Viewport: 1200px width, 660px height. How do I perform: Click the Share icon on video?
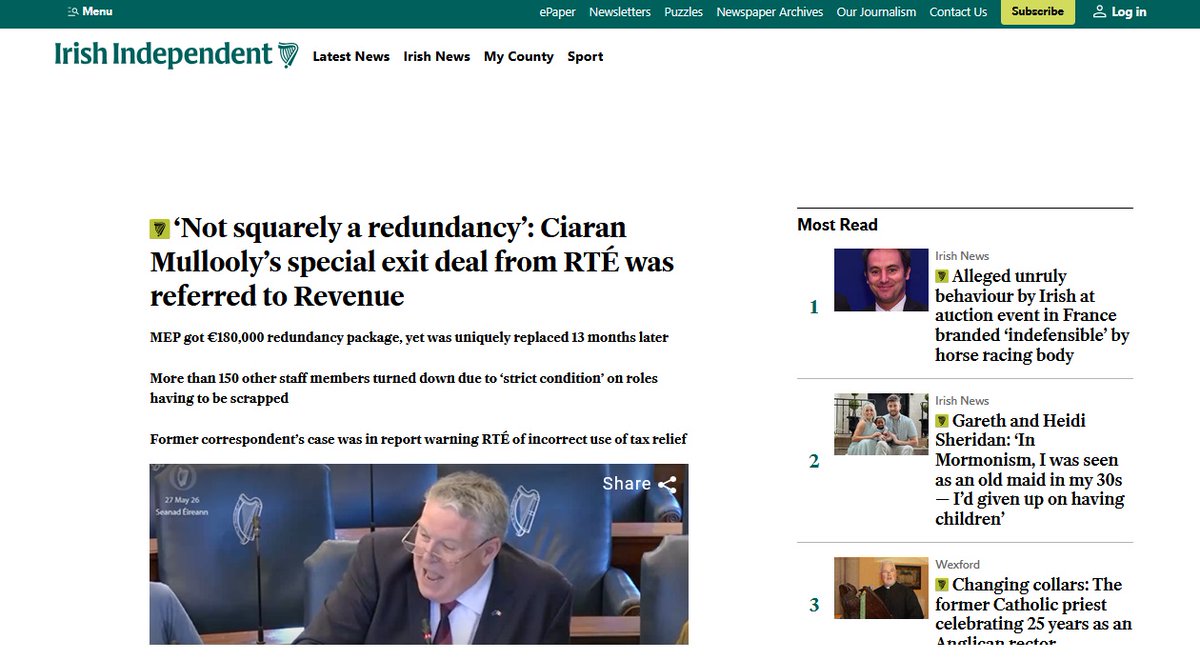click(x=667, y=484)
